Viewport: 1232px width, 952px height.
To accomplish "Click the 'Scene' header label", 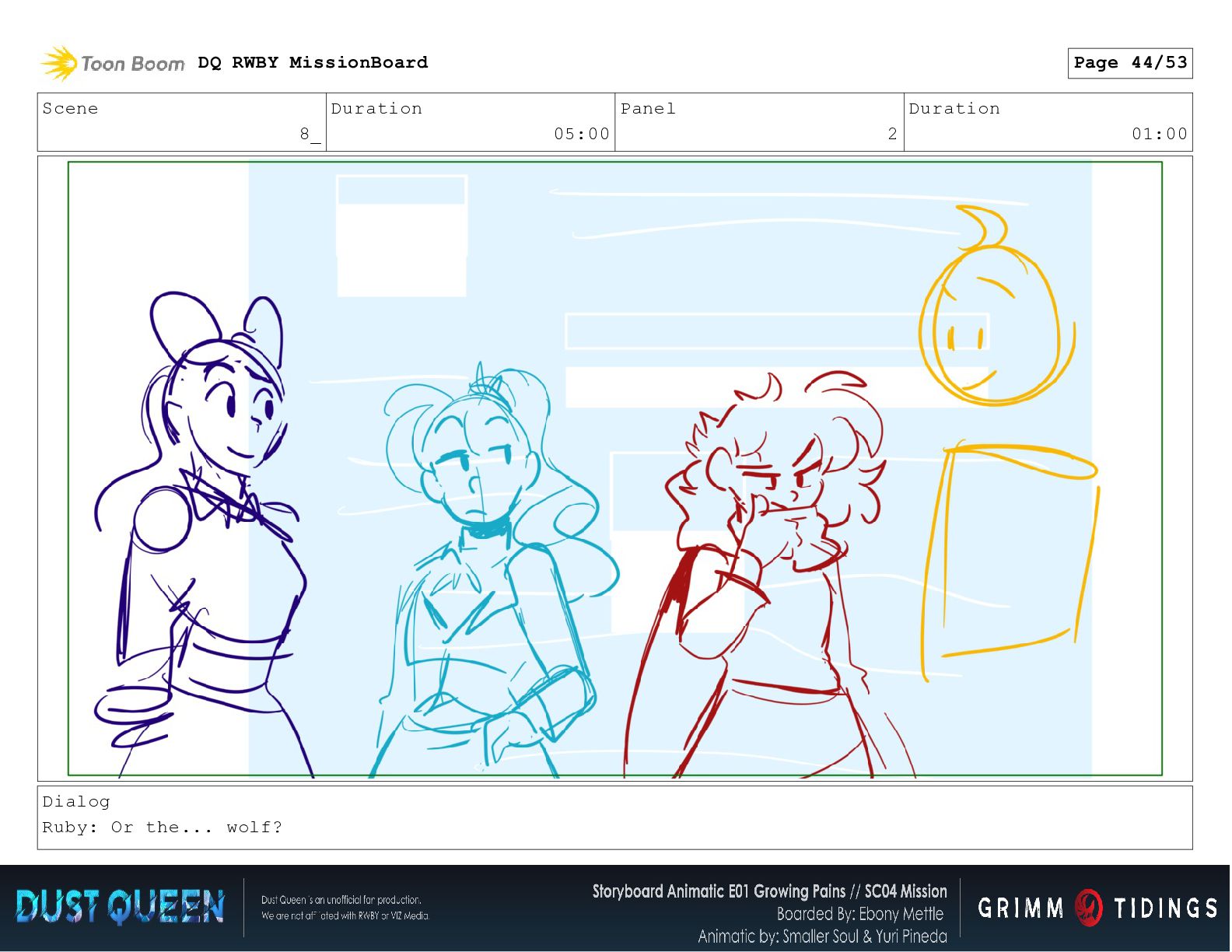I will [x=71, y=108].
